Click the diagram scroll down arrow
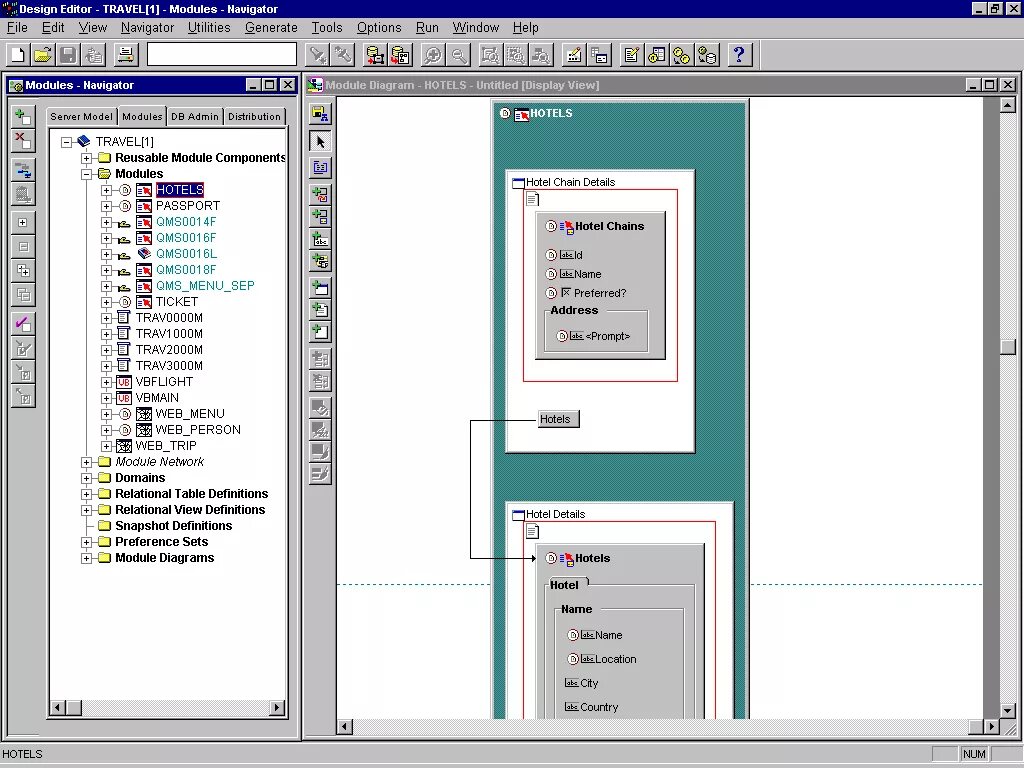This screenshot has width=1024, height=768. coord(1008,711)
